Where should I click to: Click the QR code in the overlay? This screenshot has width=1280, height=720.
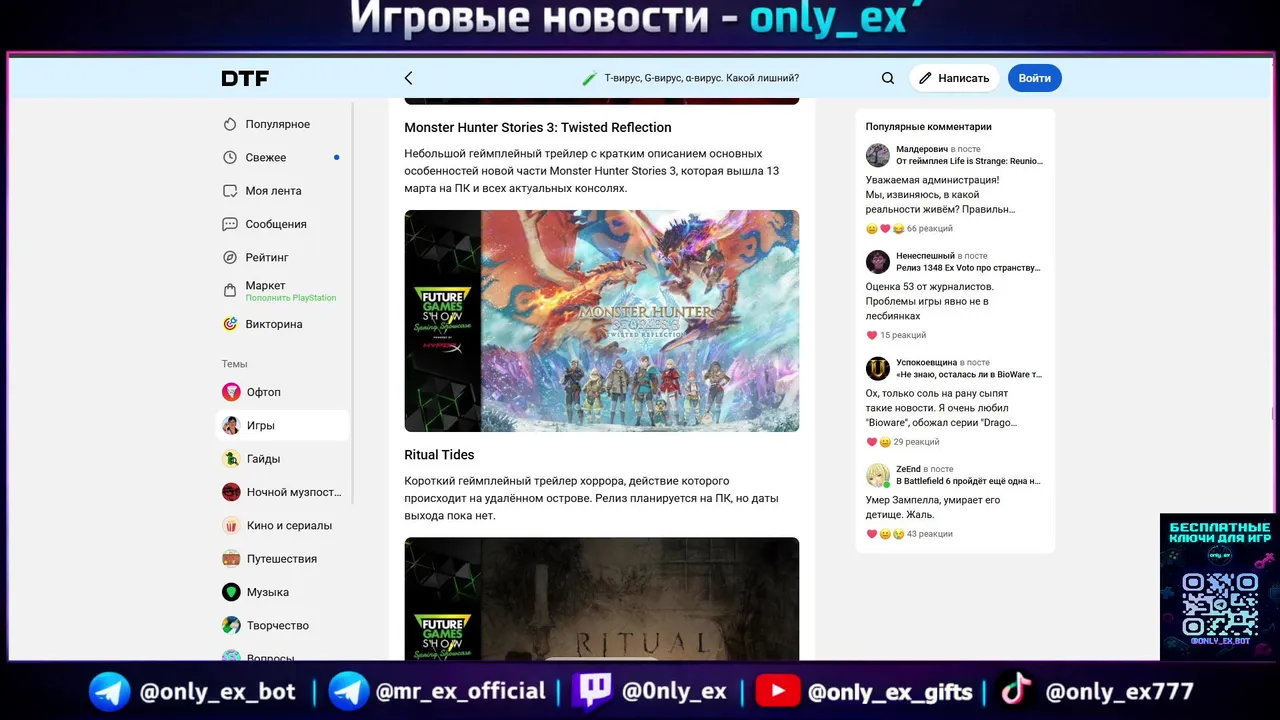(1219, 603)
